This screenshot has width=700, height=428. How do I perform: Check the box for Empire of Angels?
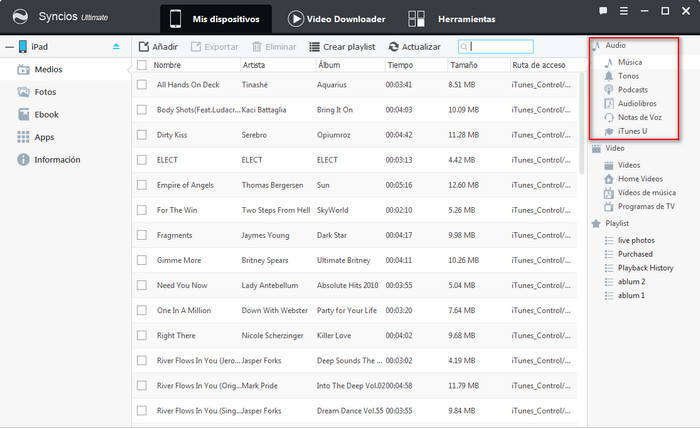142,185
